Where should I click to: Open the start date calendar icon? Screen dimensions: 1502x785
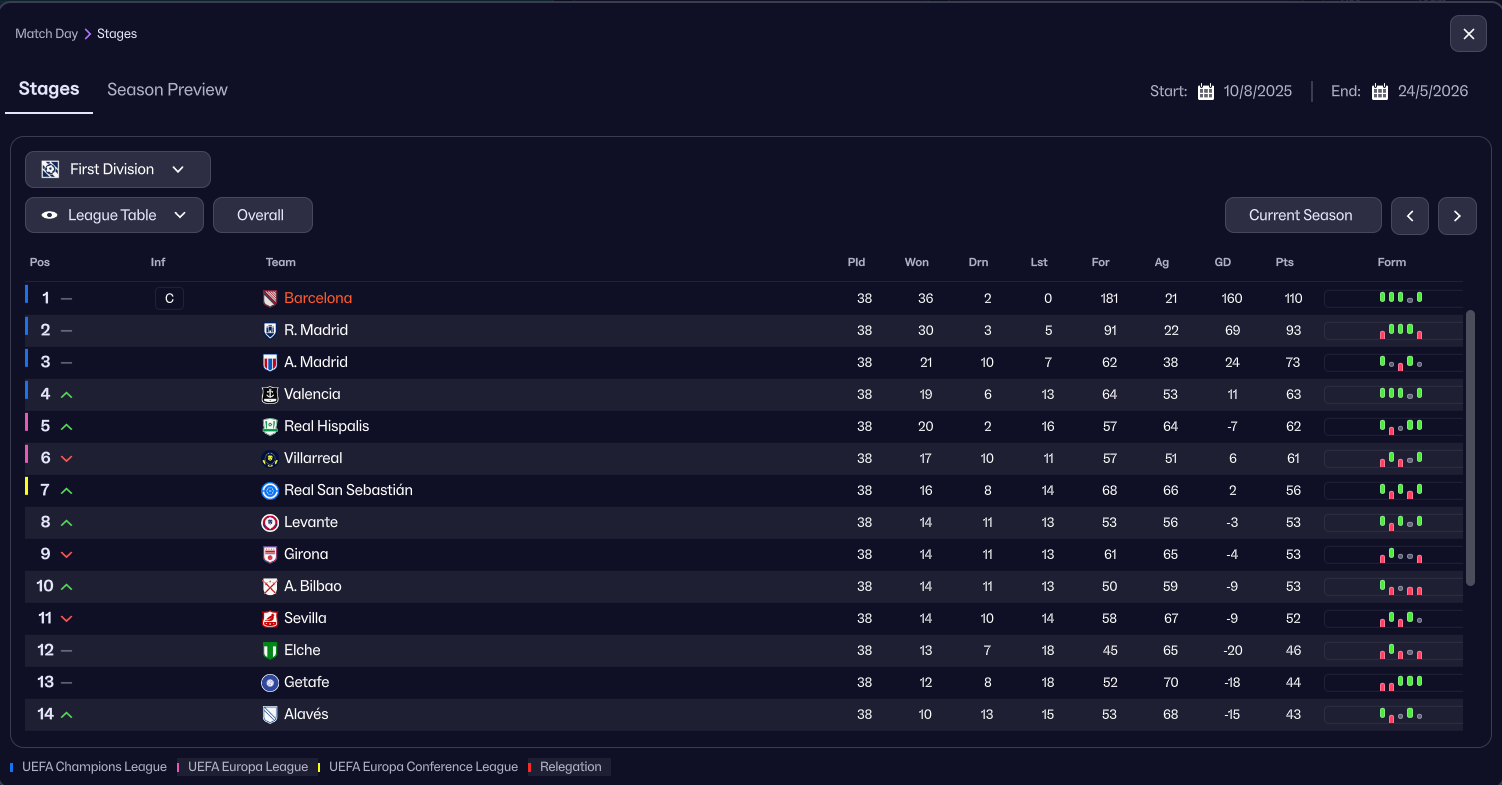[x=1206, y=91]
